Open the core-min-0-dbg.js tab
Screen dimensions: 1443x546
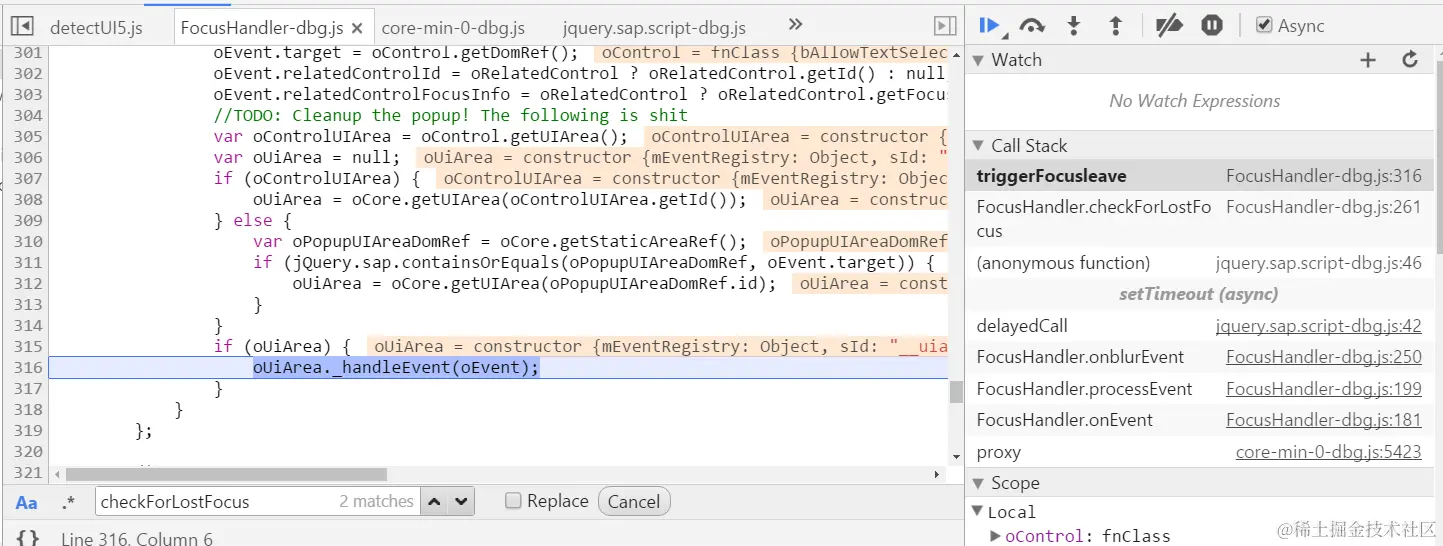(x=453, y=28)
